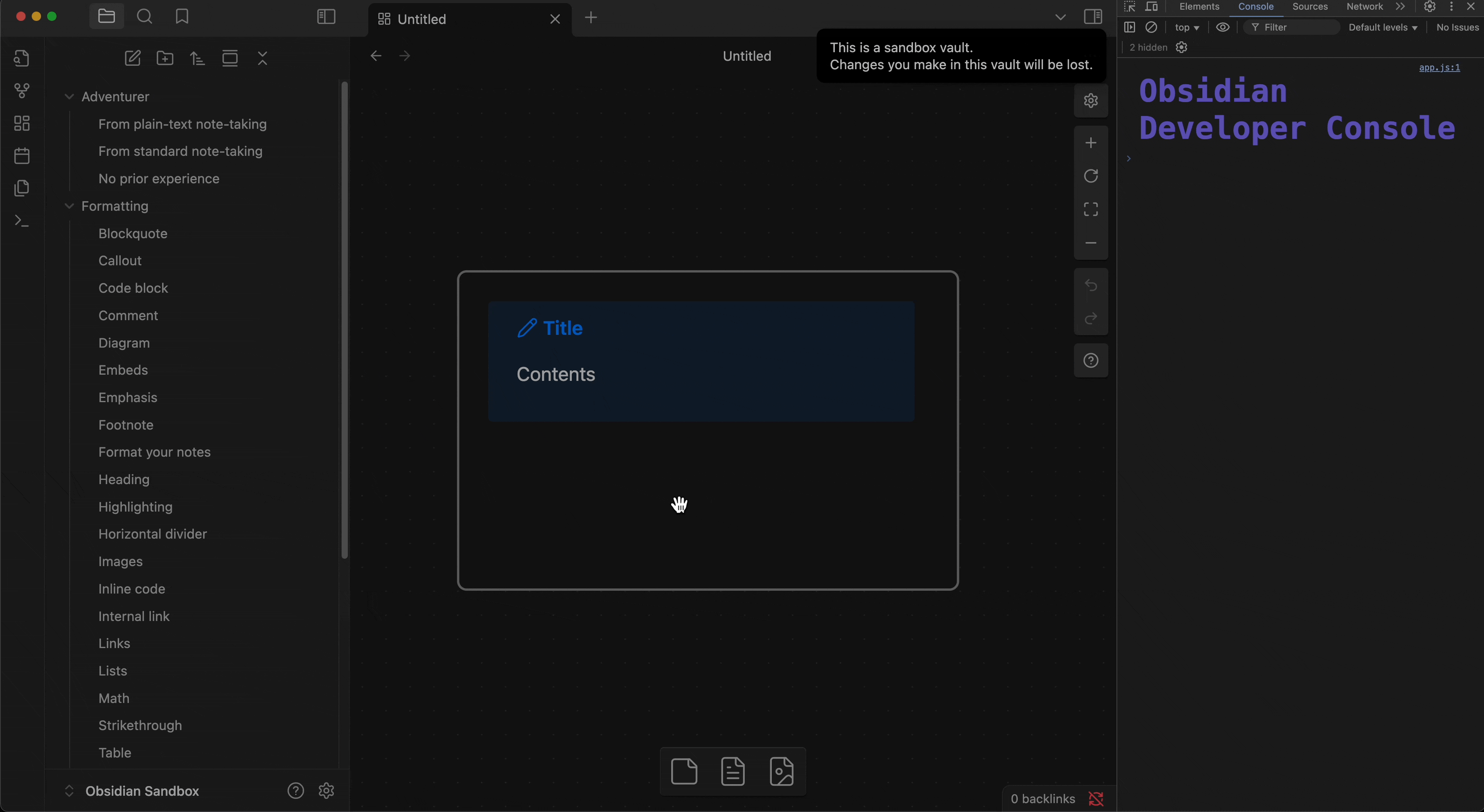Toggle the left sidebar
1484x812 pixels.
pos(326,17)
